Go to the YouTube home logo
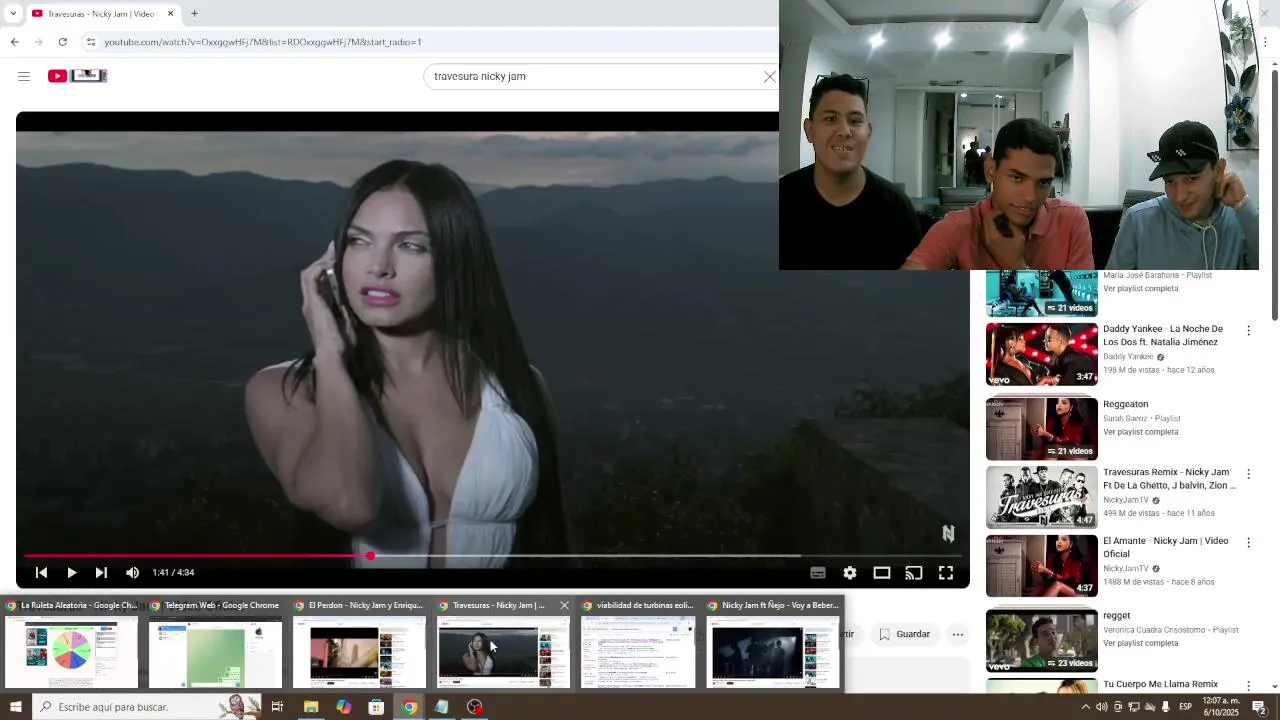Image resolution: width=1280 pixels, height=720 pixels. 77,76
